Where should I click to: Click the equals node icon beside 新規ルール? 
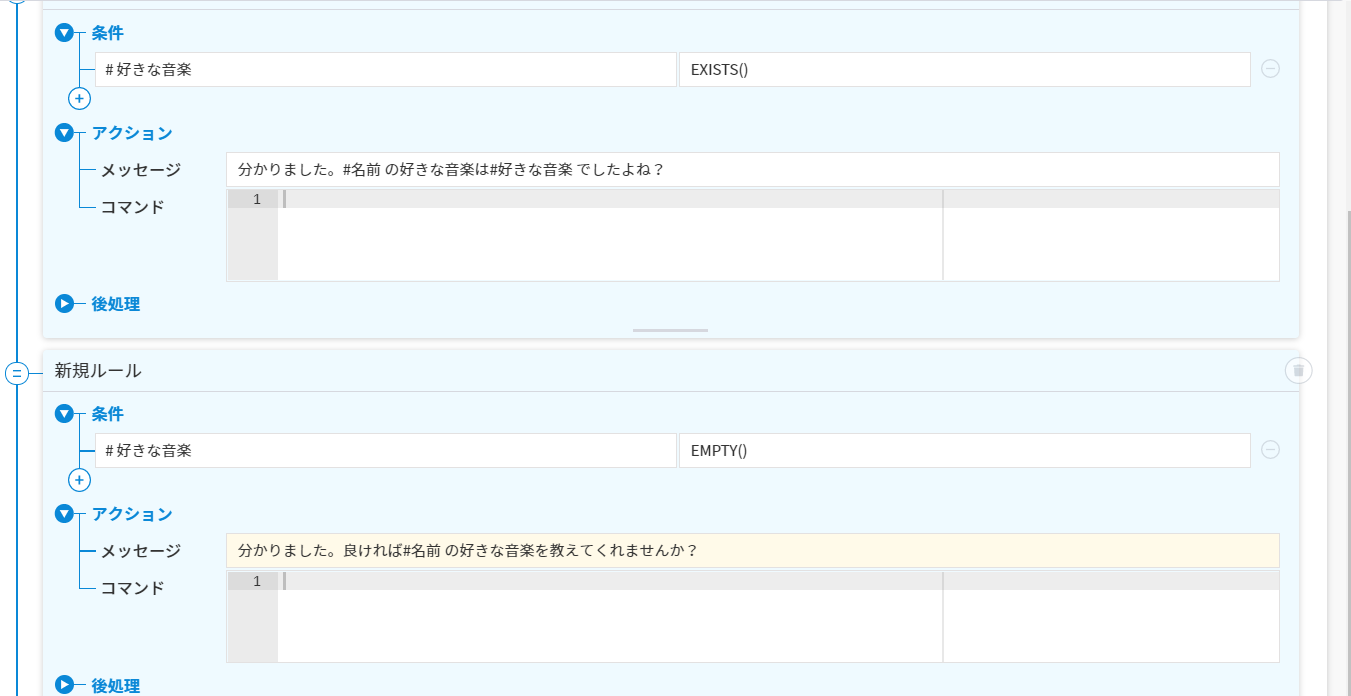pyautogui.click(x=17, y=374)
